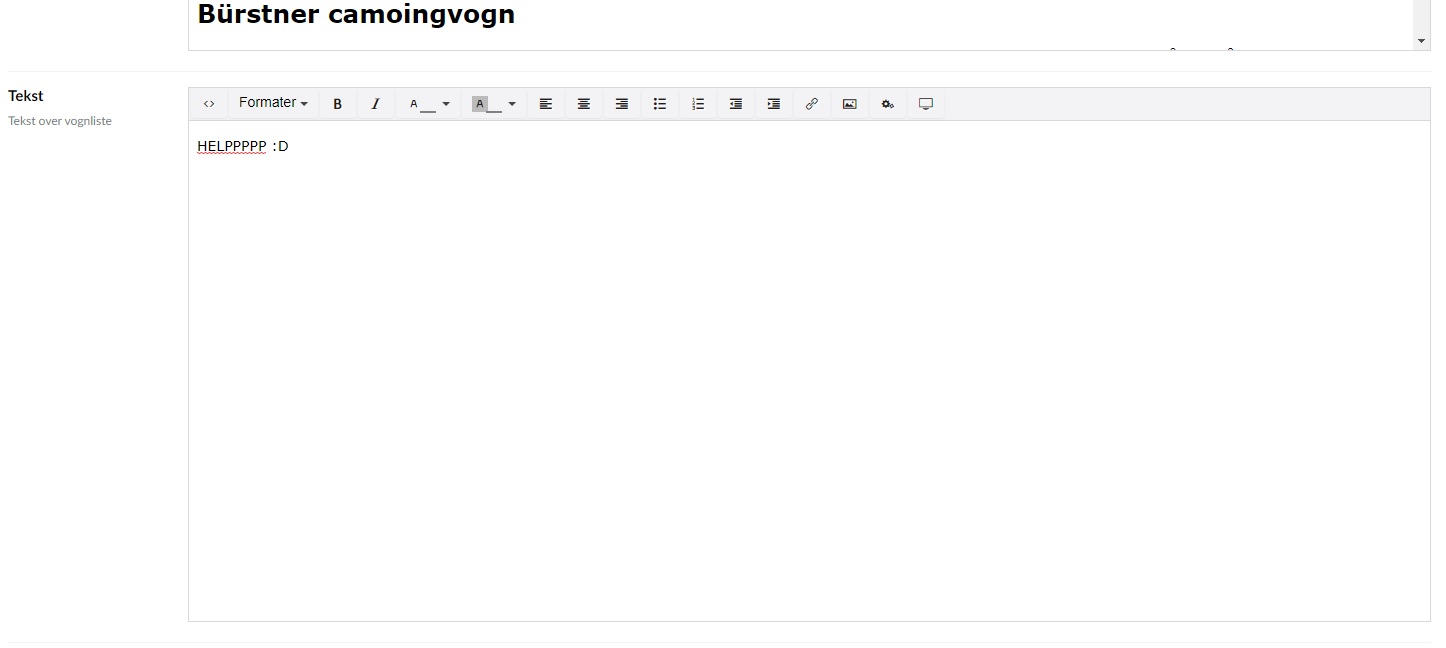Expand the background color picker arrow

coord(512,104)
